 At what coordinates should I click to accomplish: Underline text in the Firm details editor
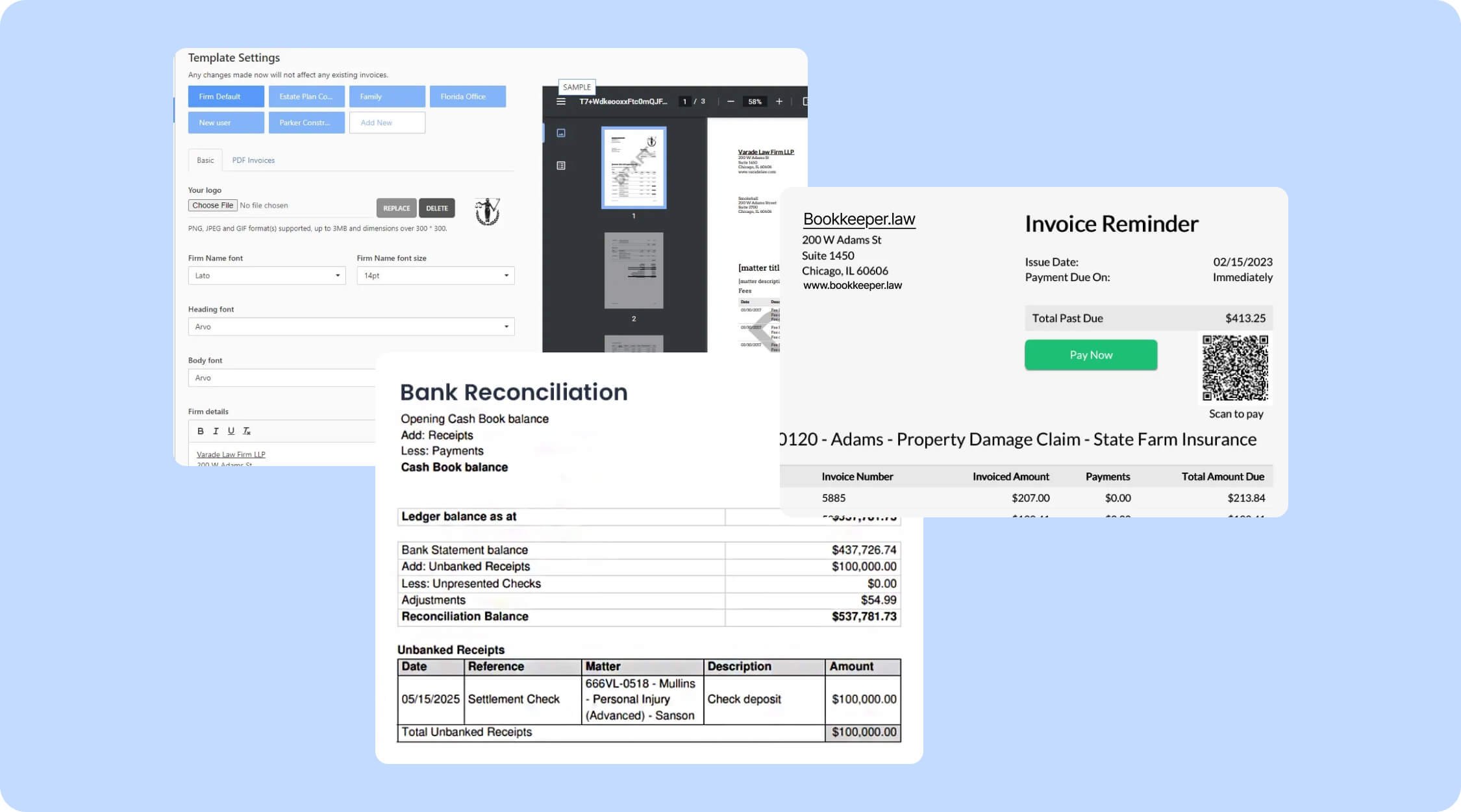[231, 430]
